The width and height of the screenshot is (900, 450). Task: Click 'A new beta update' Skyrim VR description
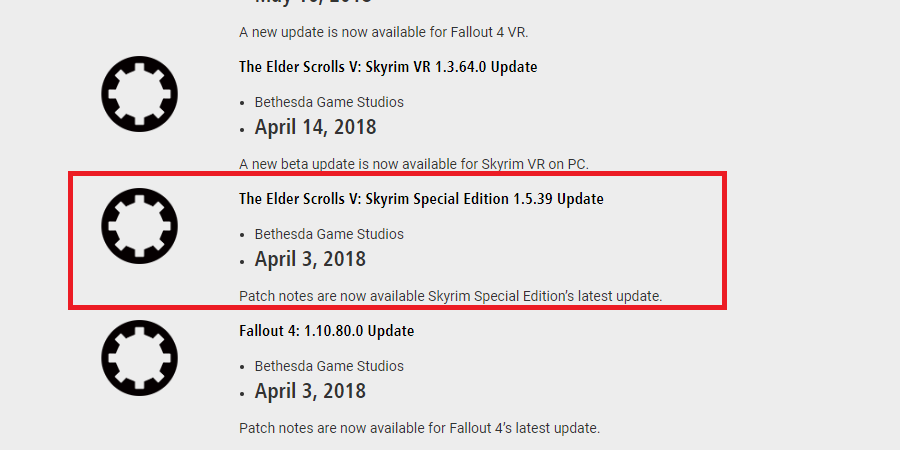coord(414,164)
